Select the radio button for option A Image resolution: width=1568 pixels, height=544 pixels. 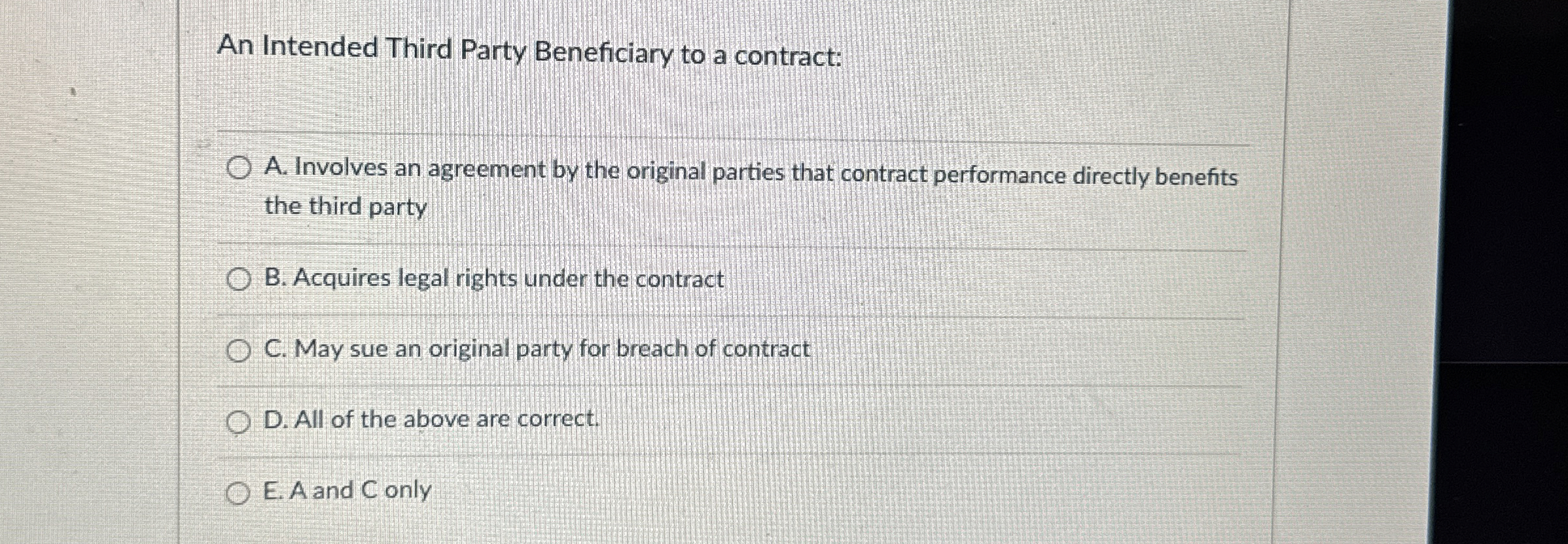point(239,169)
